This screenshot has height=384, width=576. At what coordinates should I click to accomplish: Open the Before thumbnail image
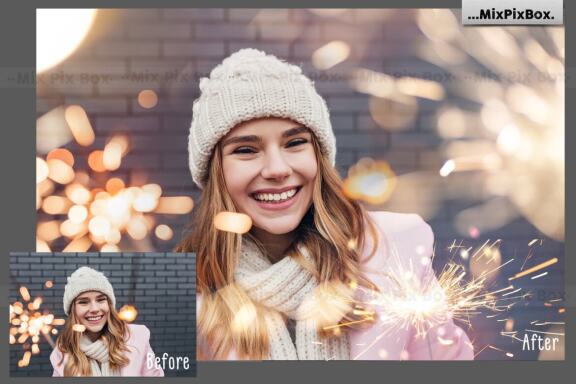(x=103, y=315)
